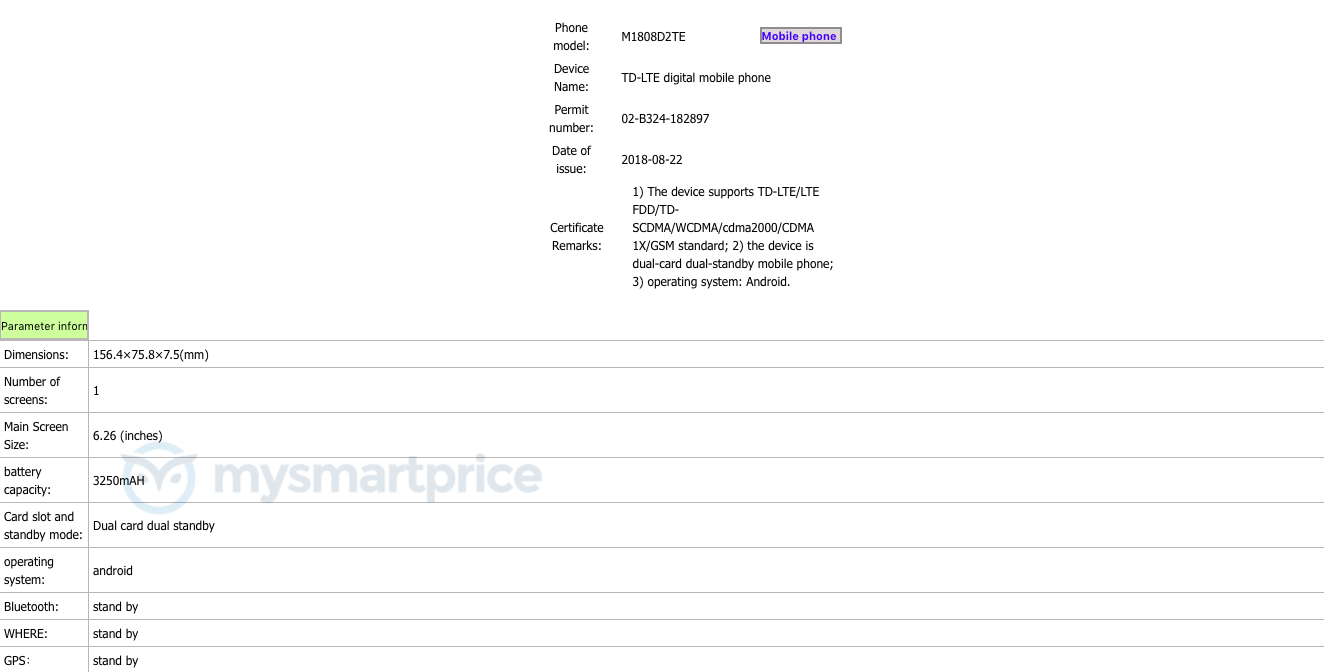Screen dimensions: 1324x672
Task: Select 'TD-LTE digital mobile phone' device name
Action: [696, 78]
